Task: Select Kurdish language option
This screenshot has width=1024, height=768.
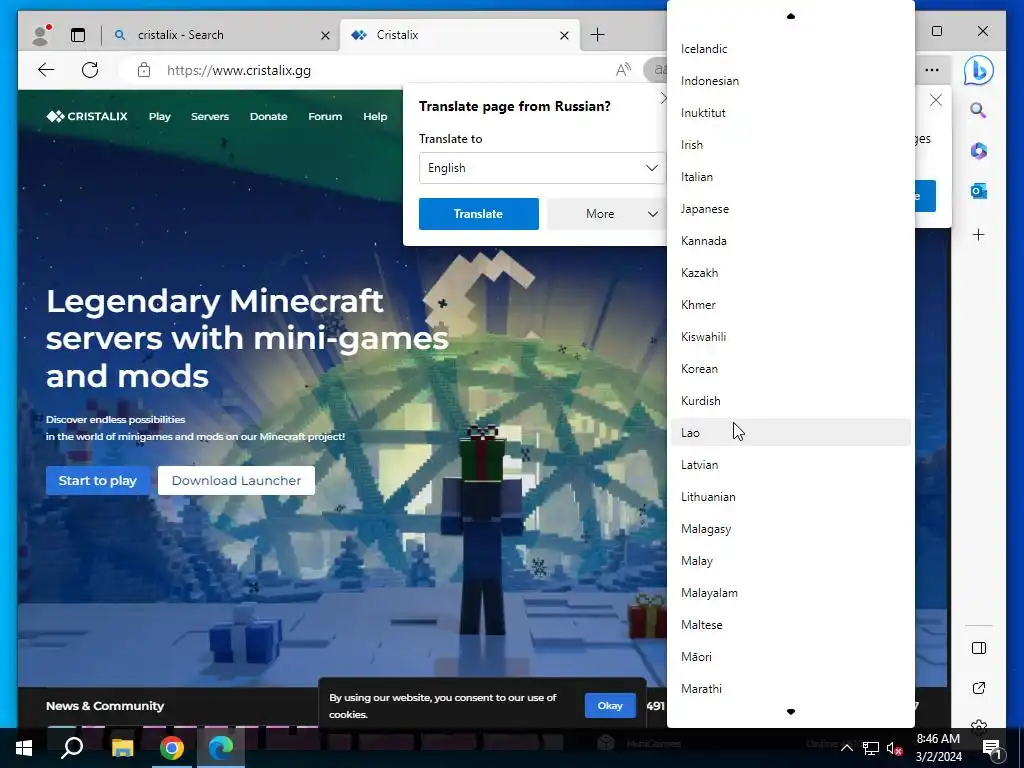Action: tap(791, 401)
